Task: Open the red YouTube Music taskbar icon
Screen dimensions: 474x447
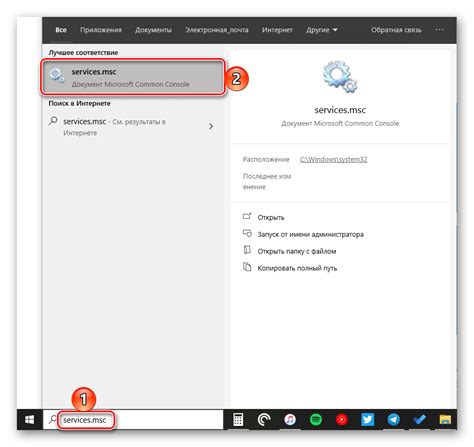Action: [342, 419]
